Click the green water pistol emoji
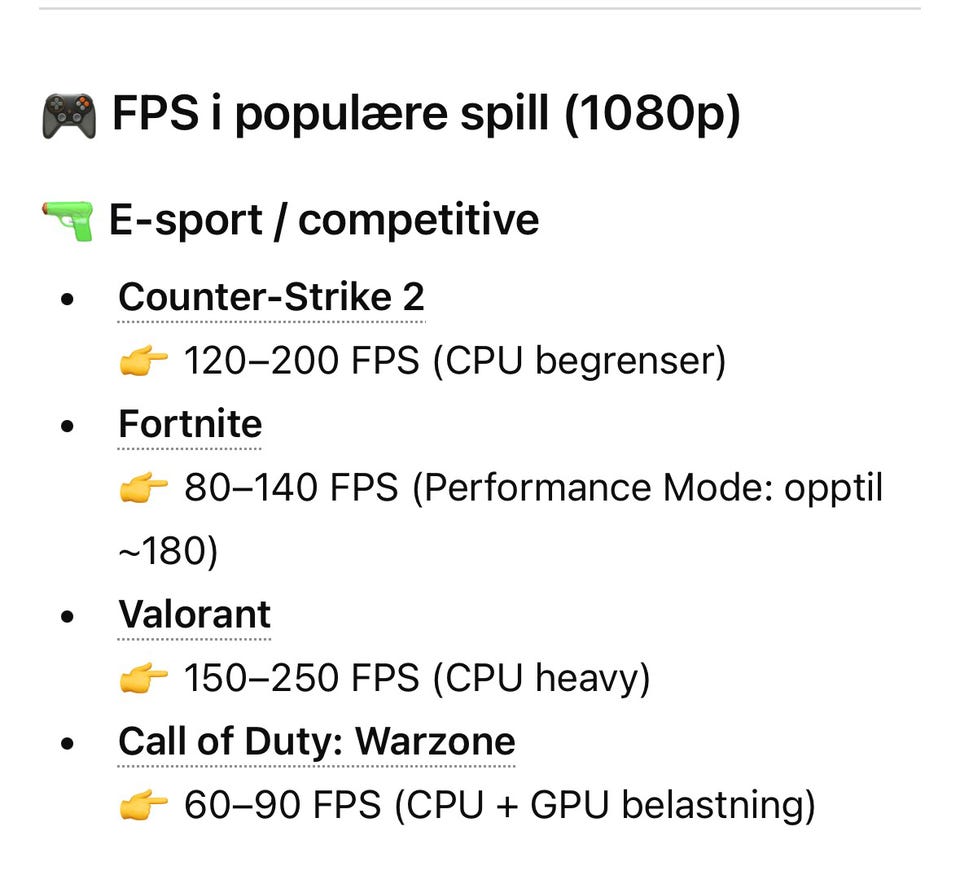This screenshot has width=960, height=888. click(x=67, y=219)
